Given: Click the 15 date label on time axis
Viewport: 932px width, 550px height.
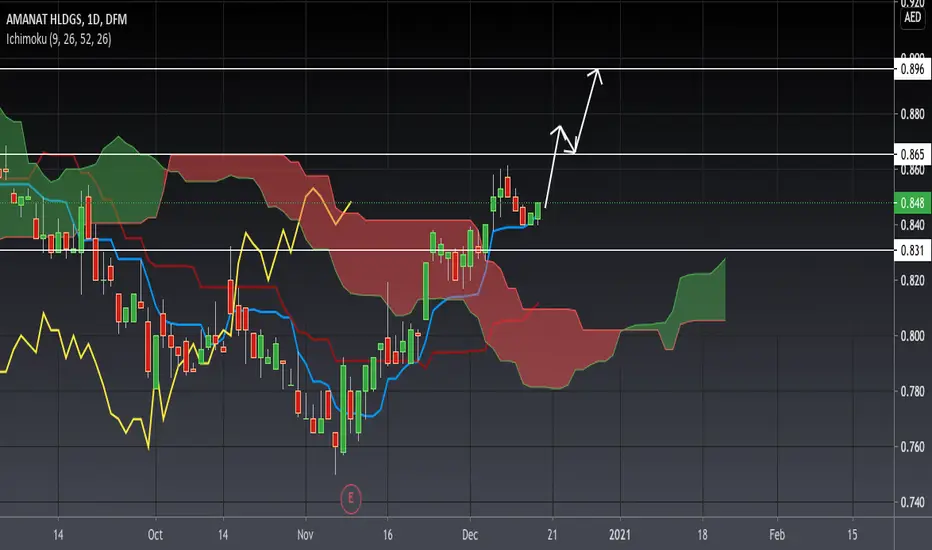Looking at the screenshot, I should (x=852, y=535).
